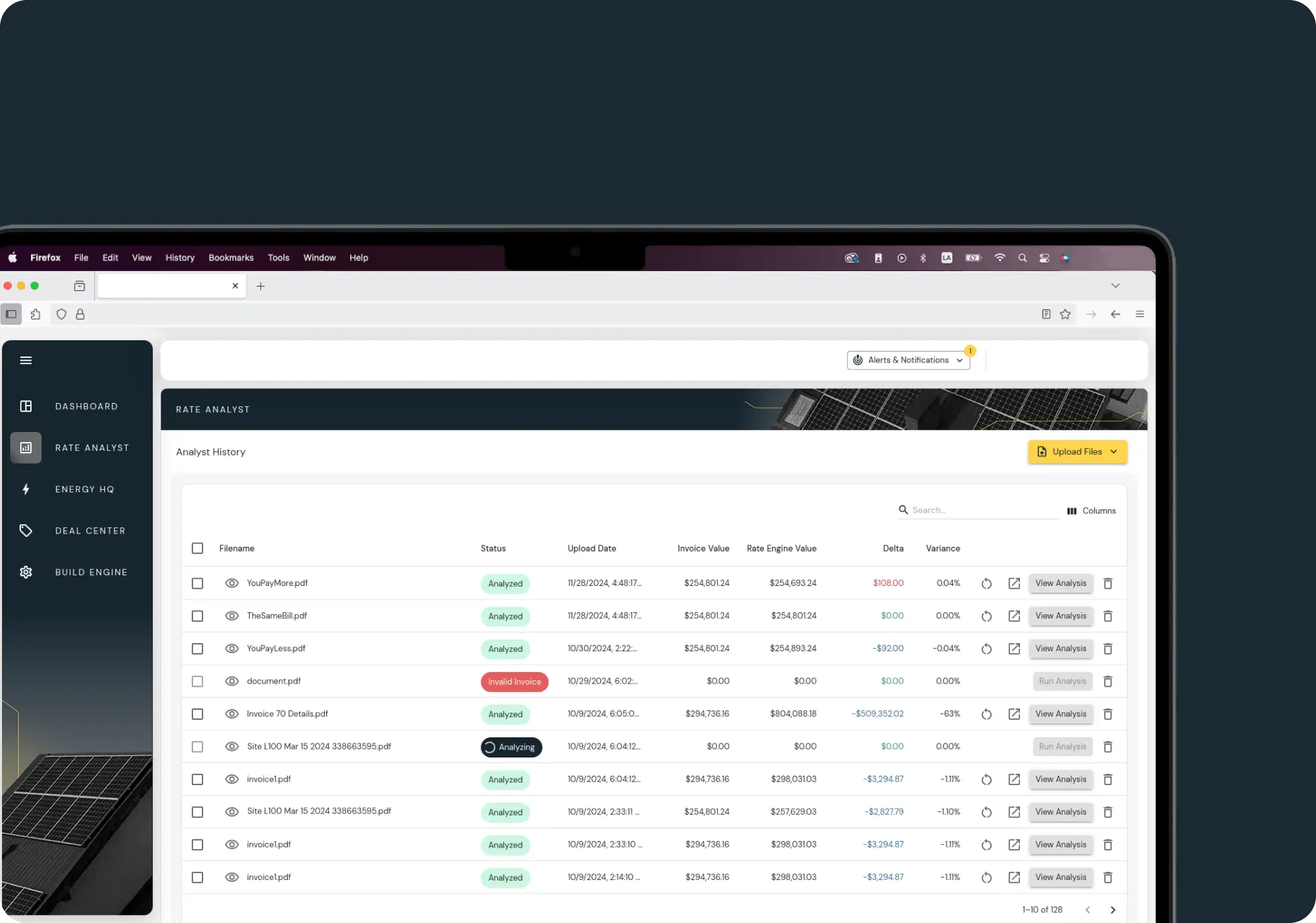The height and width of the screenshot is (923, 1316).
Task: Click View Analysis for Invoice 70 Details.pdf
Action: 1060,714
